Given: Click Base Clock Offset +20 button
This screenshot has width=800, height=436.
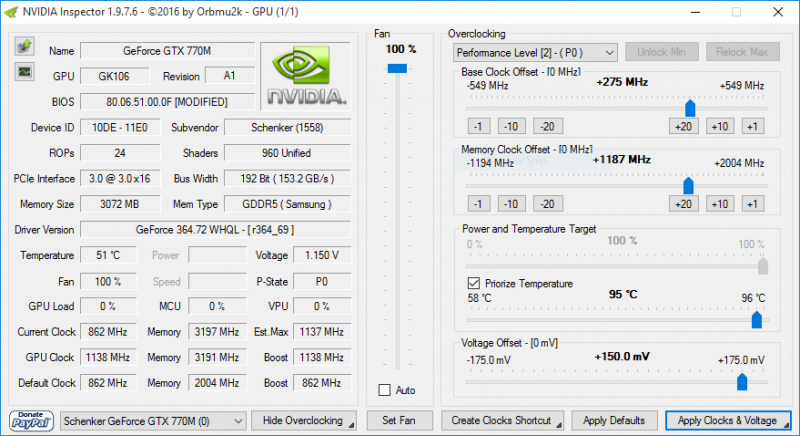Looking at the screenshot, I should (684, 126).
